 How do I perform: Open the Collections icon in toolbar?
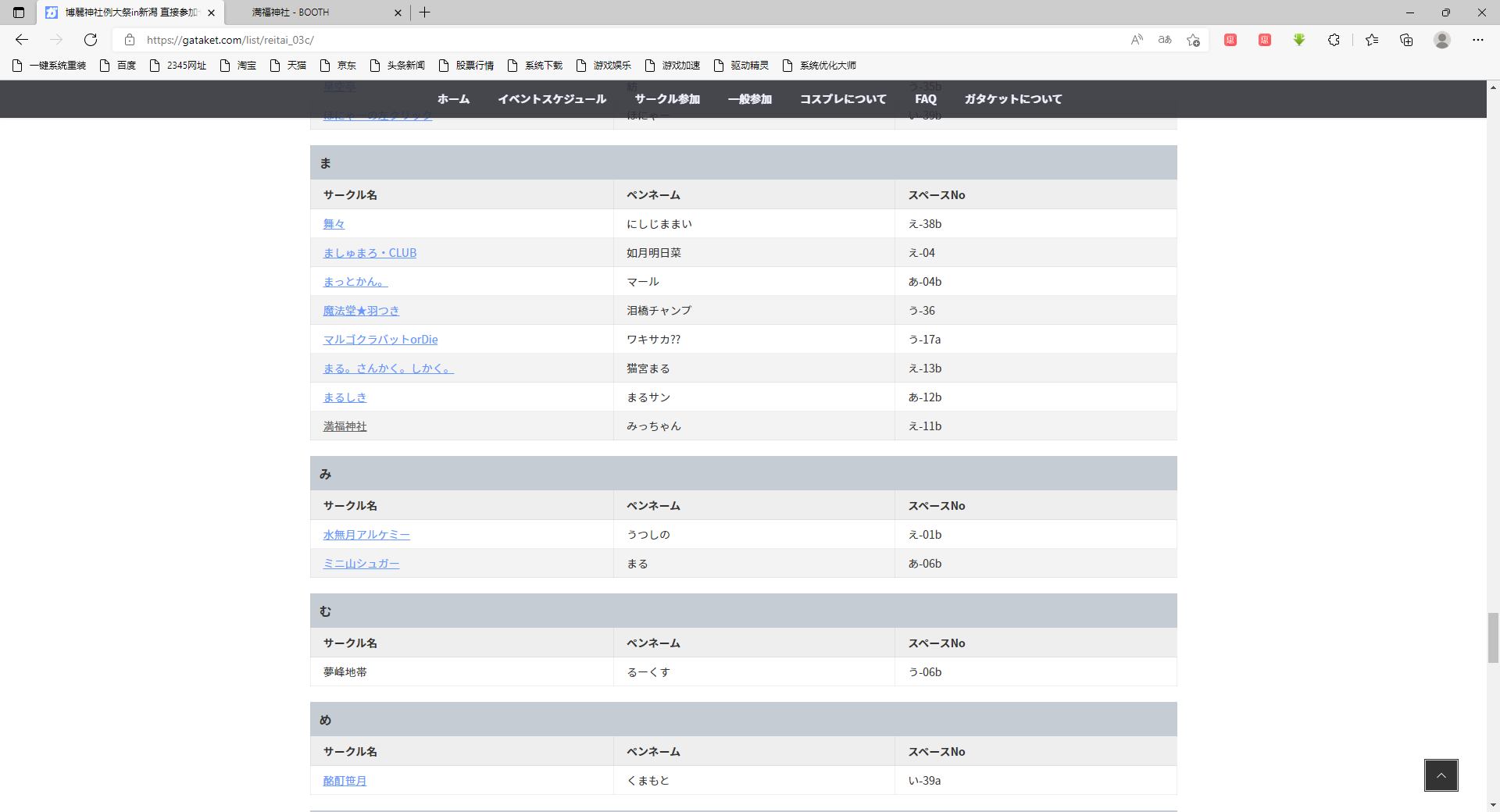click(x=1405, y=40)
